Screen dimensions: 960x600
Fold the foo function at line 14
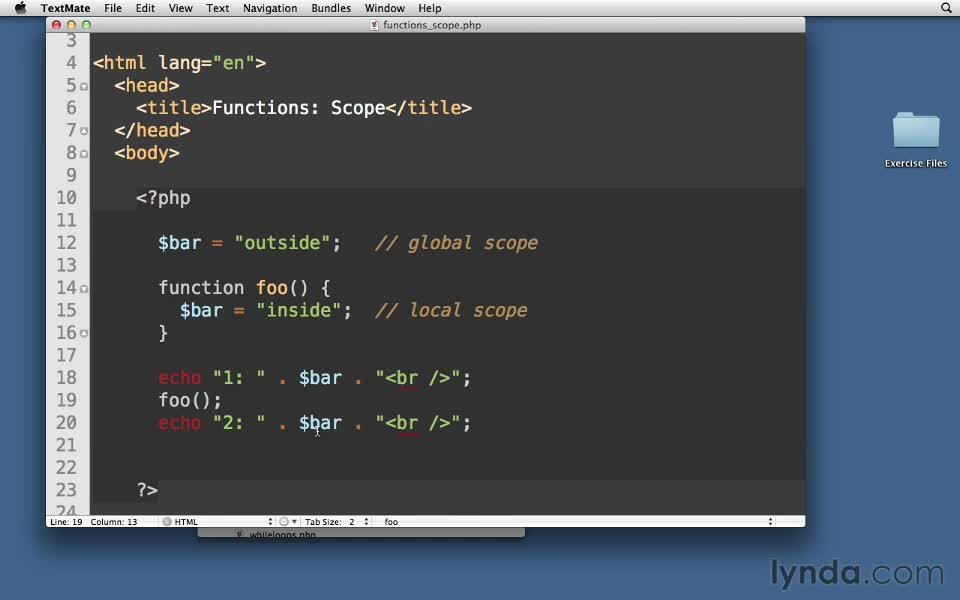84,288
